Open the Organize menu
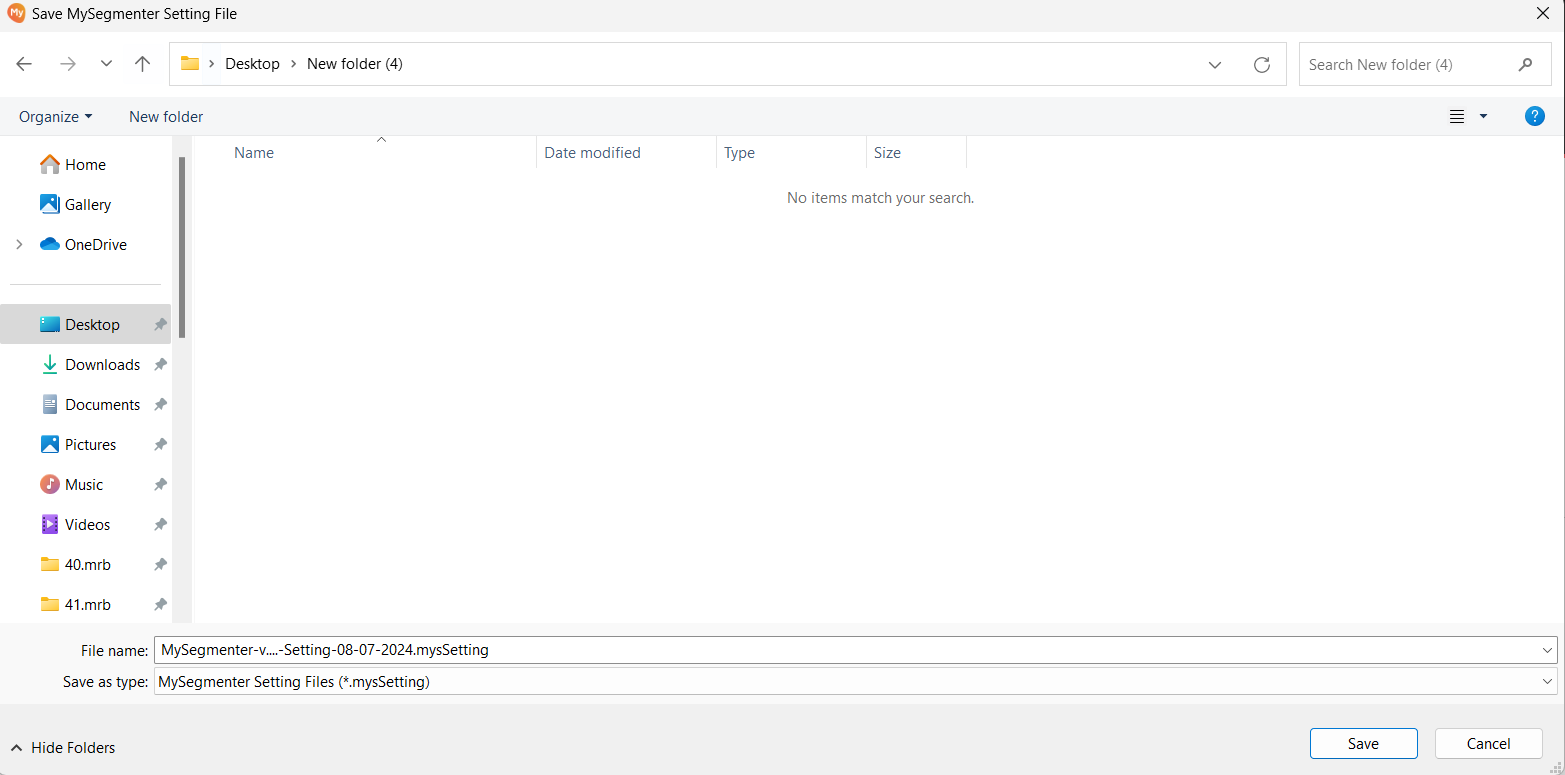This screenshot has width=1565, height=775. pyautogui.click(x=55, y=117)
